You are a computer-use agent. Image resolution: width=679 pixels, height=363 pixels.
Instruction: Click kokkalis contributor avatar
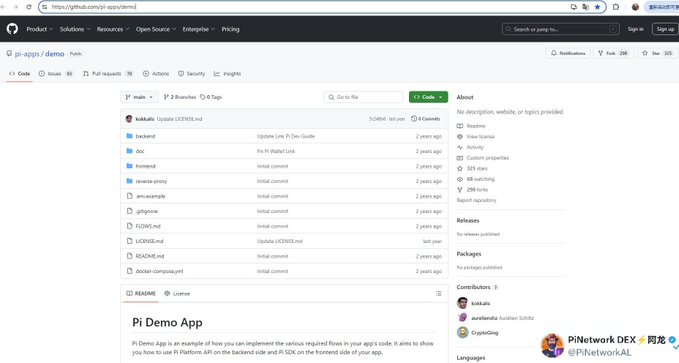462,303
